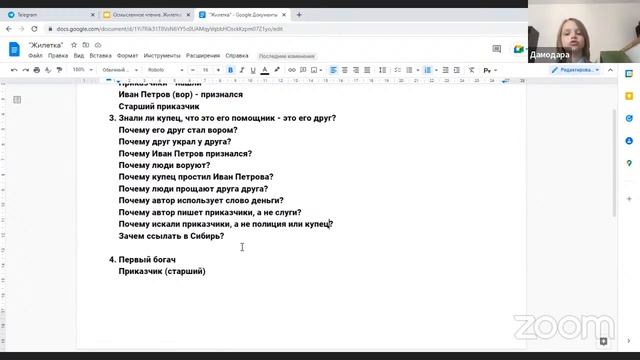This screenshot has width=640, height=360.
Task: Open the Вставка menu
Action: (100, 56)
